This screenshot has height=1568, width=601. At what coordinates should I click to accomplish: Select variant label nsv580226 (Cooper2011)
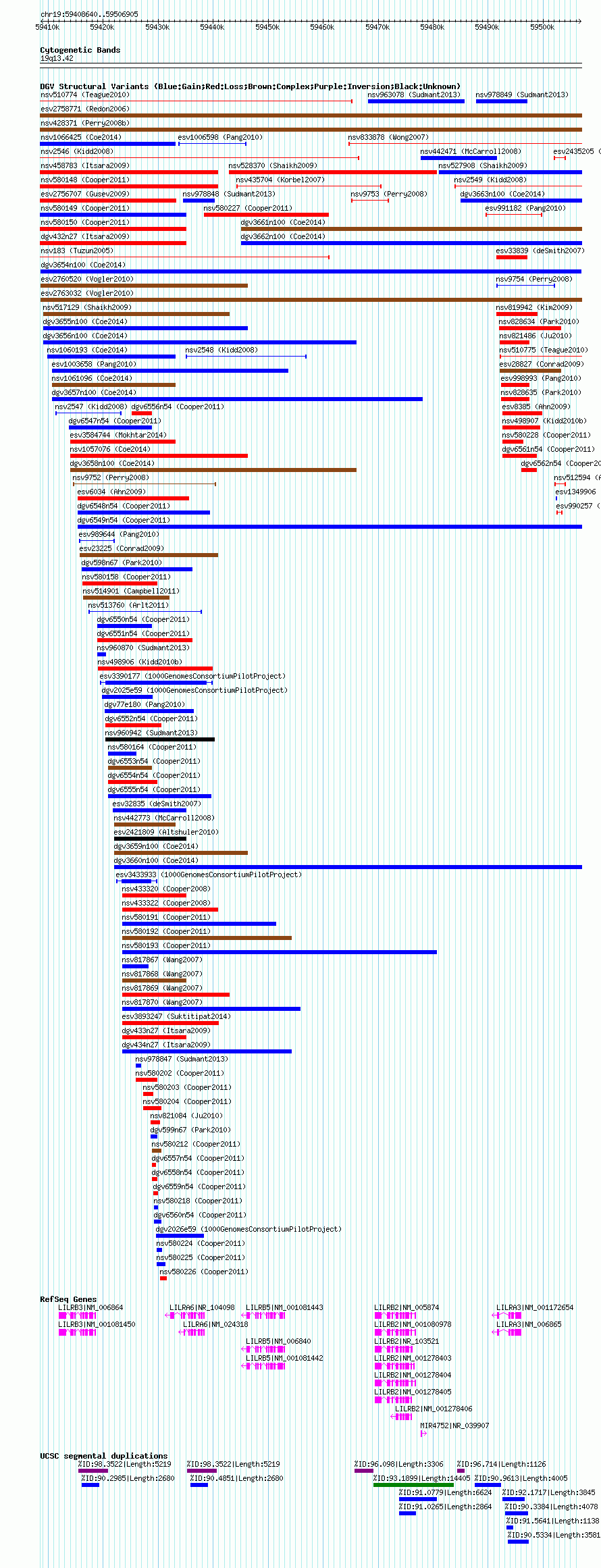coord(205,1272)
